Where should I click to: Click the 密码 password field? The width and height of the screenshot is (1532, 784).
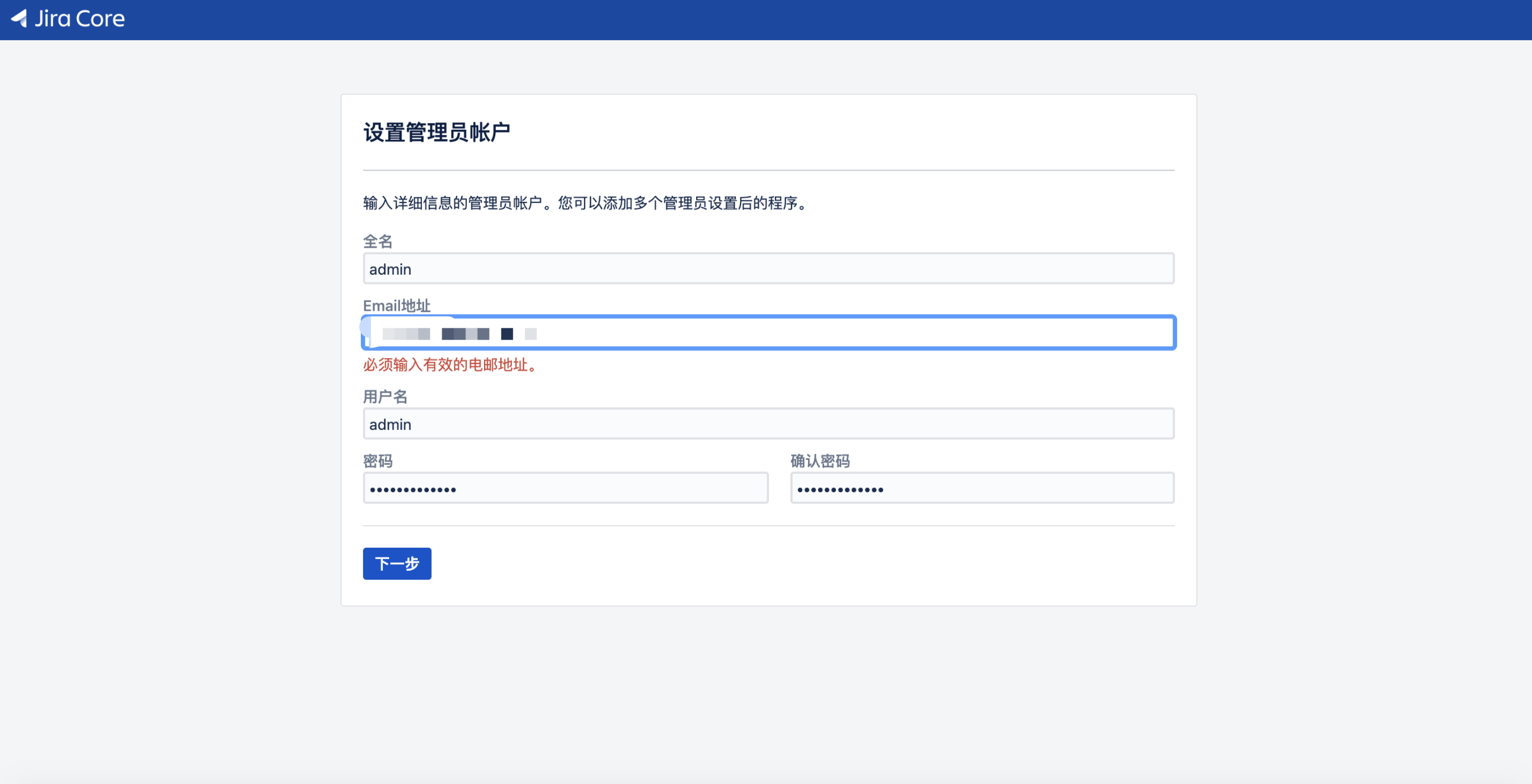[x=565, y=488]
